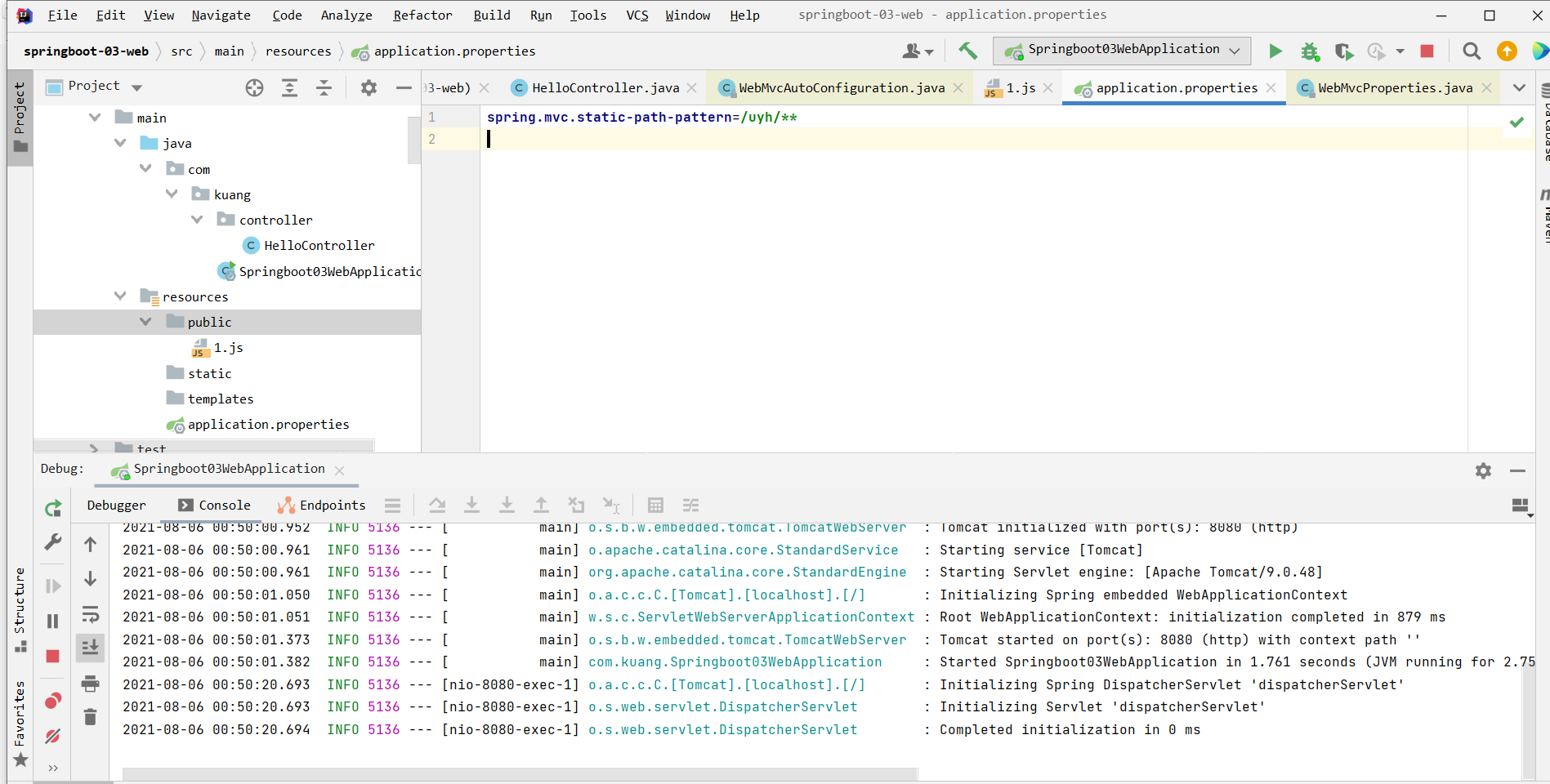Open the Structure tool window on the left
The image size is (1550, 784).
tap(20, 609)
